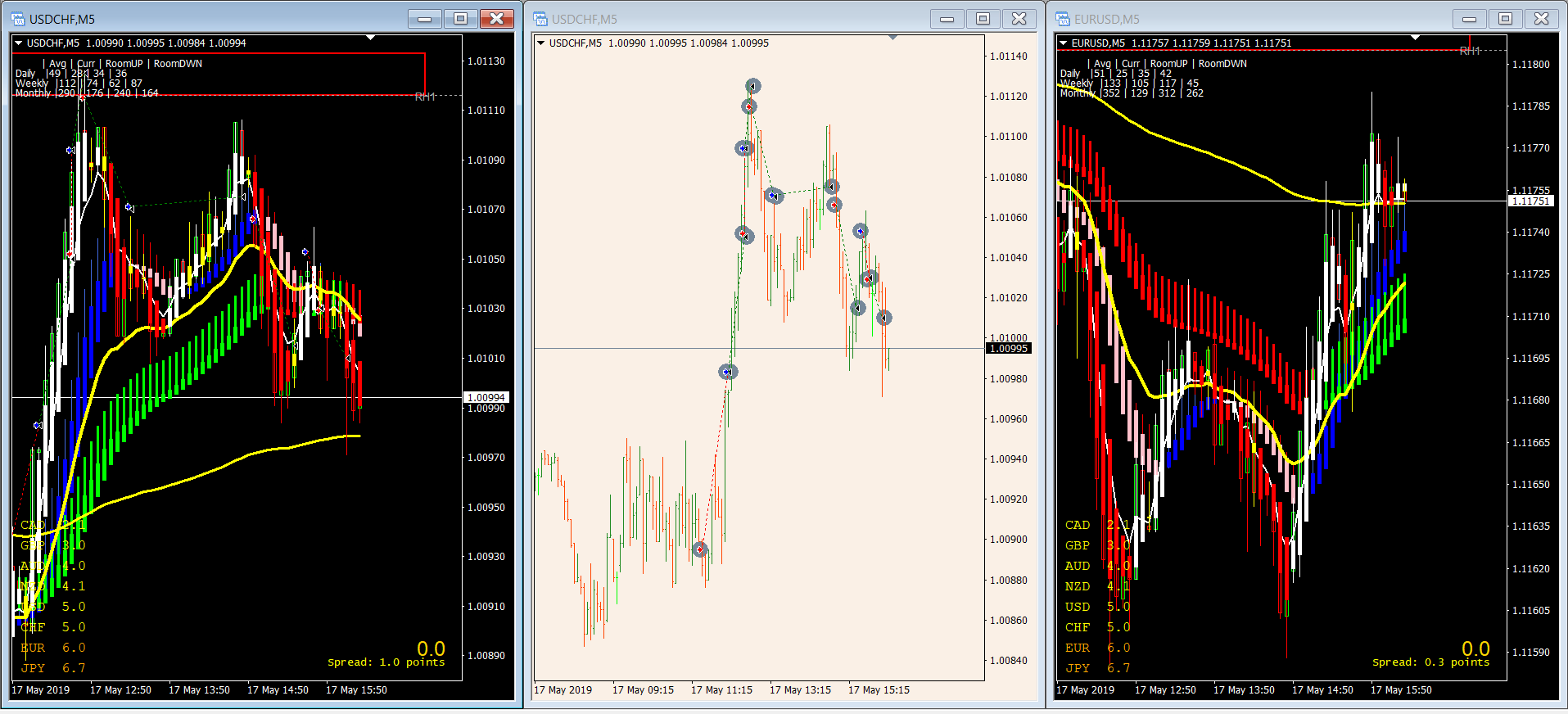Click the 1.00994 current price label in the left chart
The width and height of the screenshot is (1568, 714).
pos(486,397)
